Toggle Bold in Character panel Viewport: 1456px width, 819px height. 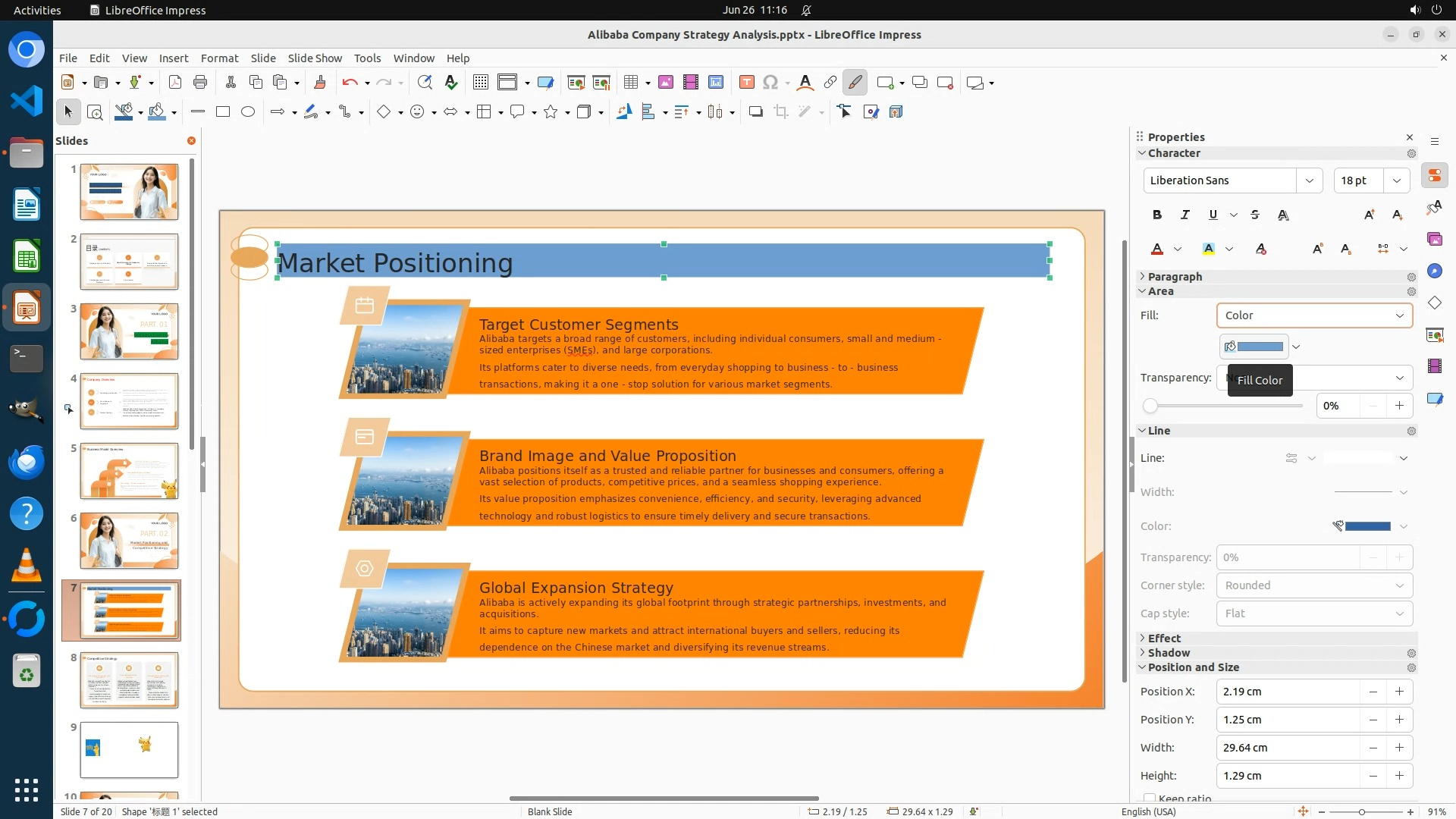point(1156,215)
